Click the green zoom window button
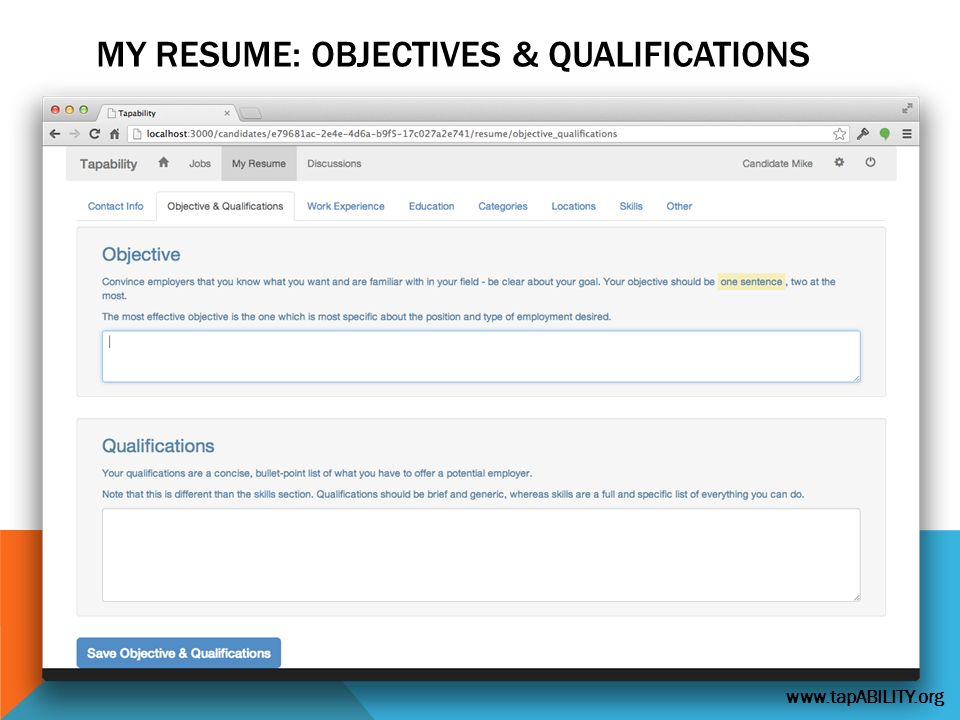Screen dimensions: 960x720 coord(83,110)
